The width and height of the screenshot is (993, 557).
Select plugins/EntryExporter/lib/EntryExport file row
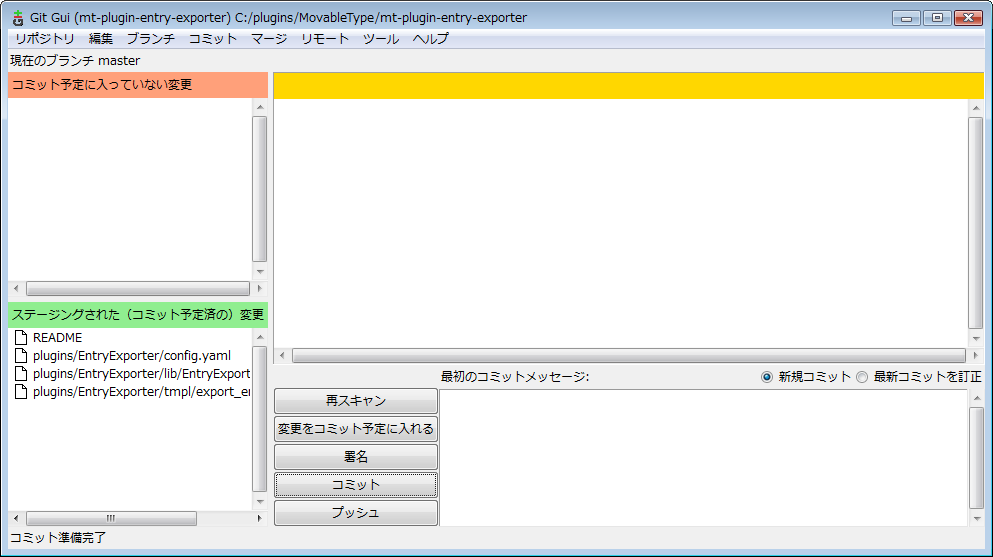tap(141, 373)
